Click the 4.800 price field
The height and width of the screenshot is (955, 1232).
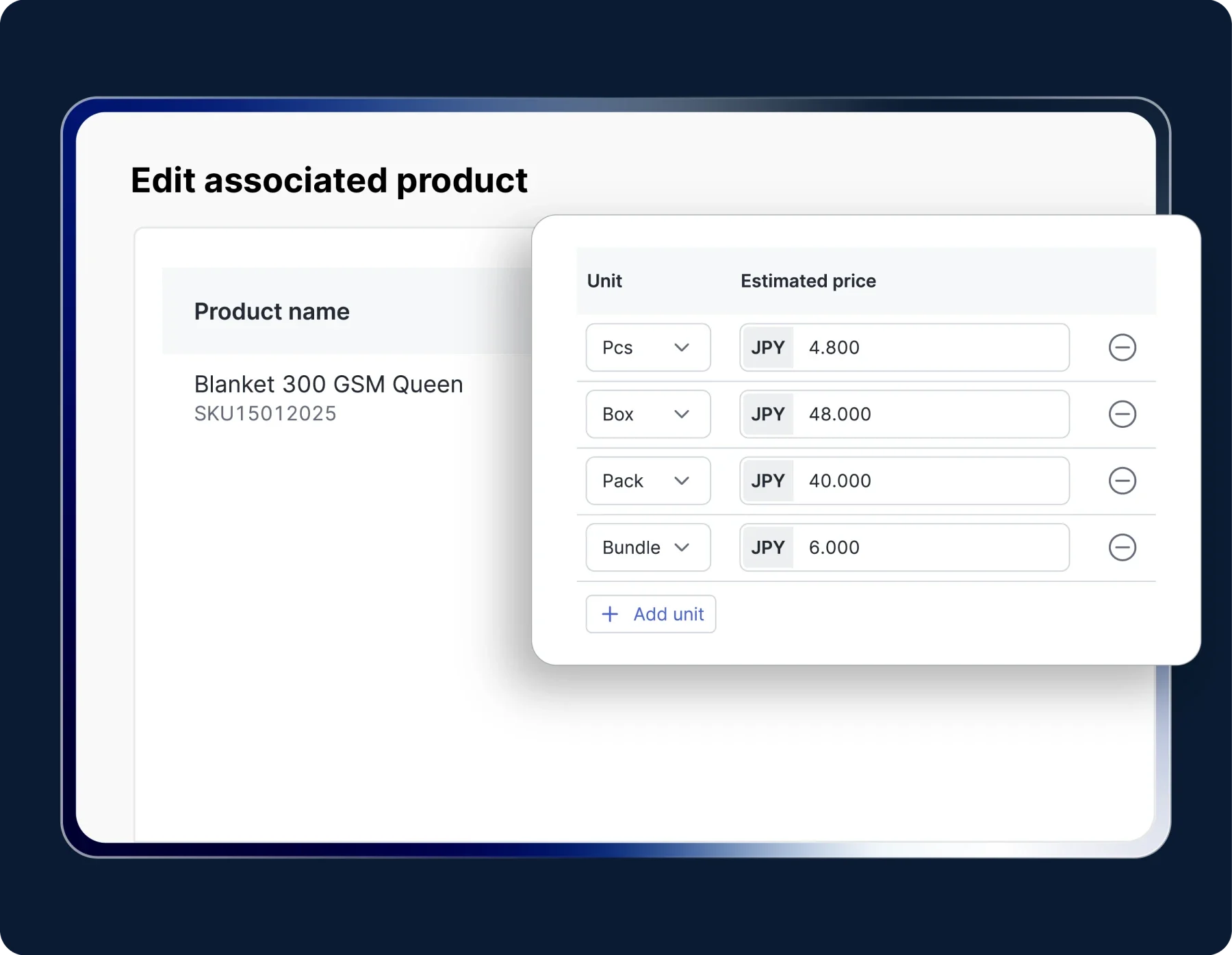tap(930, 348)
